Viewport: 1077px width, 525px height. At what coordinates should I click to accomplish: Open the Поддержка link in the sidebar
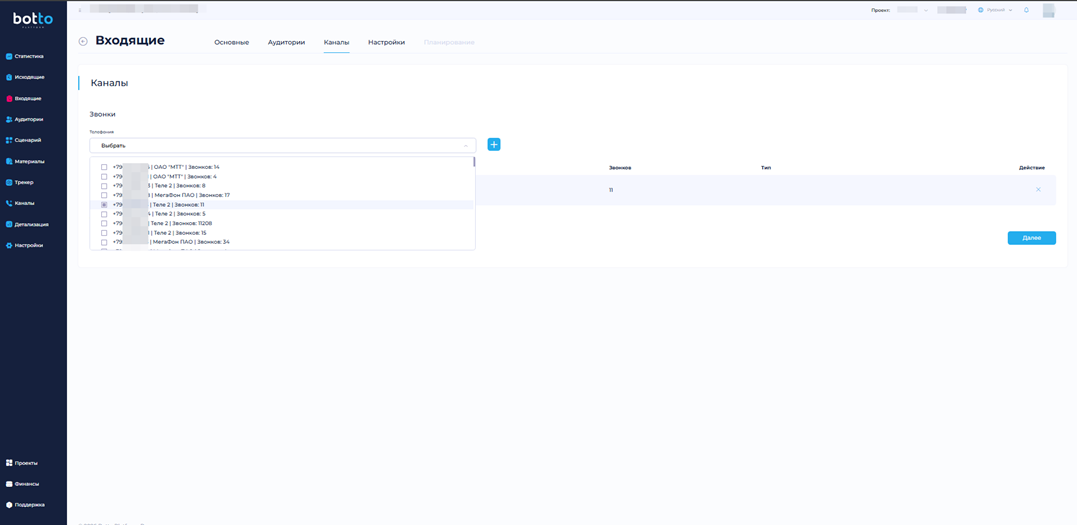point(28,505)
